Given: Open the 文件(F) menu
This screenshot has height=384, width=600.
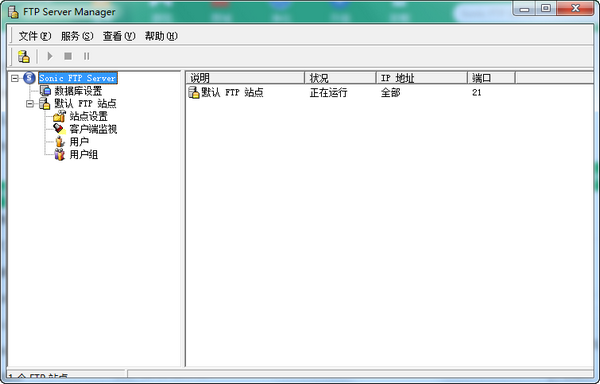Looking at the screenshot, I should point(34,36).
